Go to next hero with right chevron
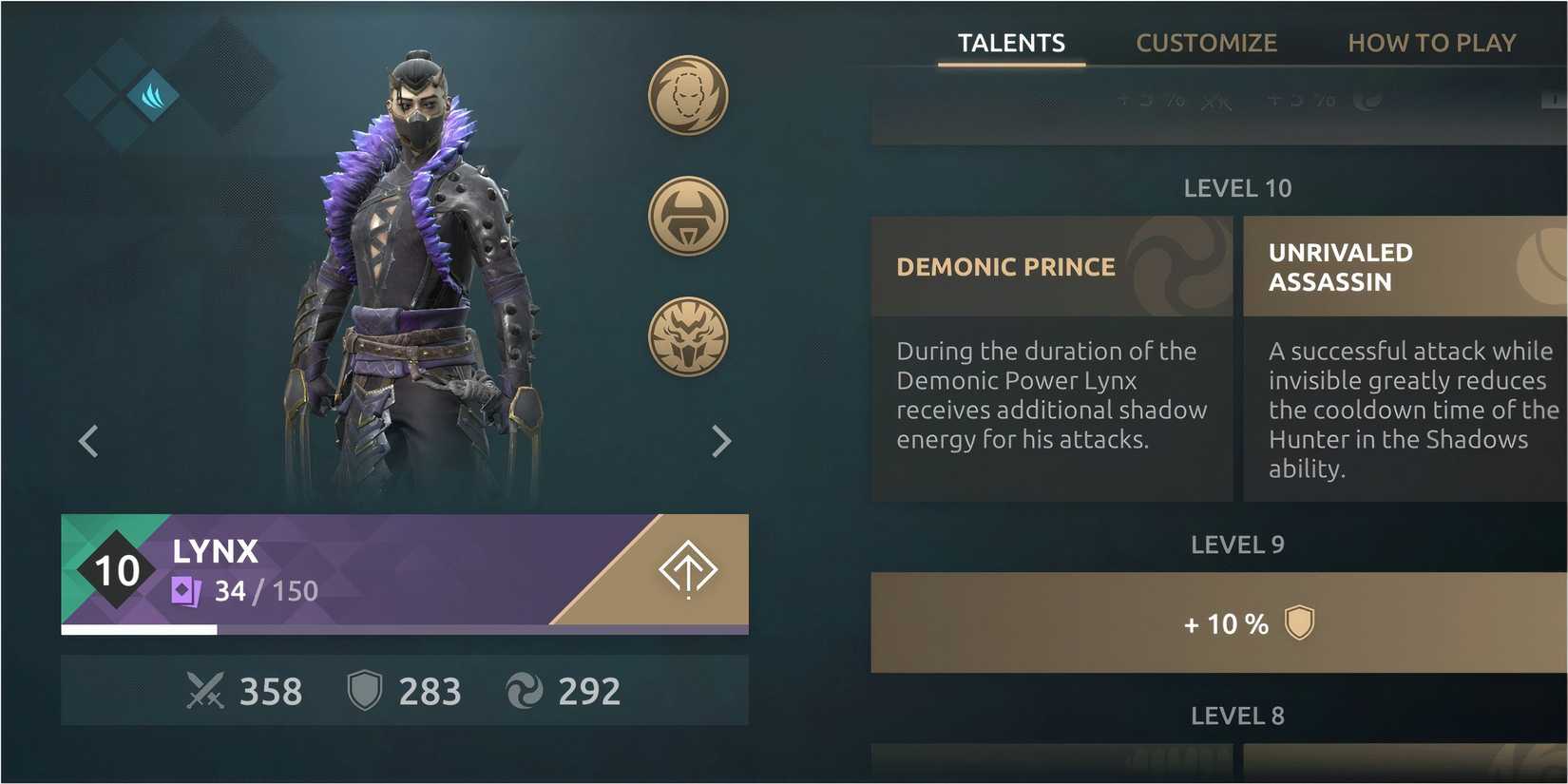Image resolution: width=1568 pixels, height=784 pixels. pyautogui.click(x=721, y=441)
